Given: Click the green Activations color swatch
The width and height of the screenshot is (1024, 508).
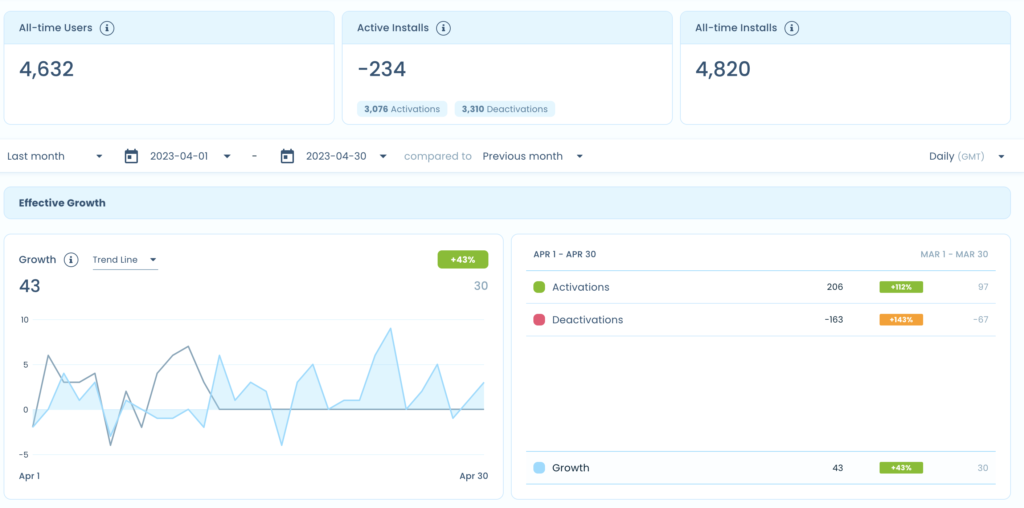Looking at the screenshot, I should [x=539, y=287].
